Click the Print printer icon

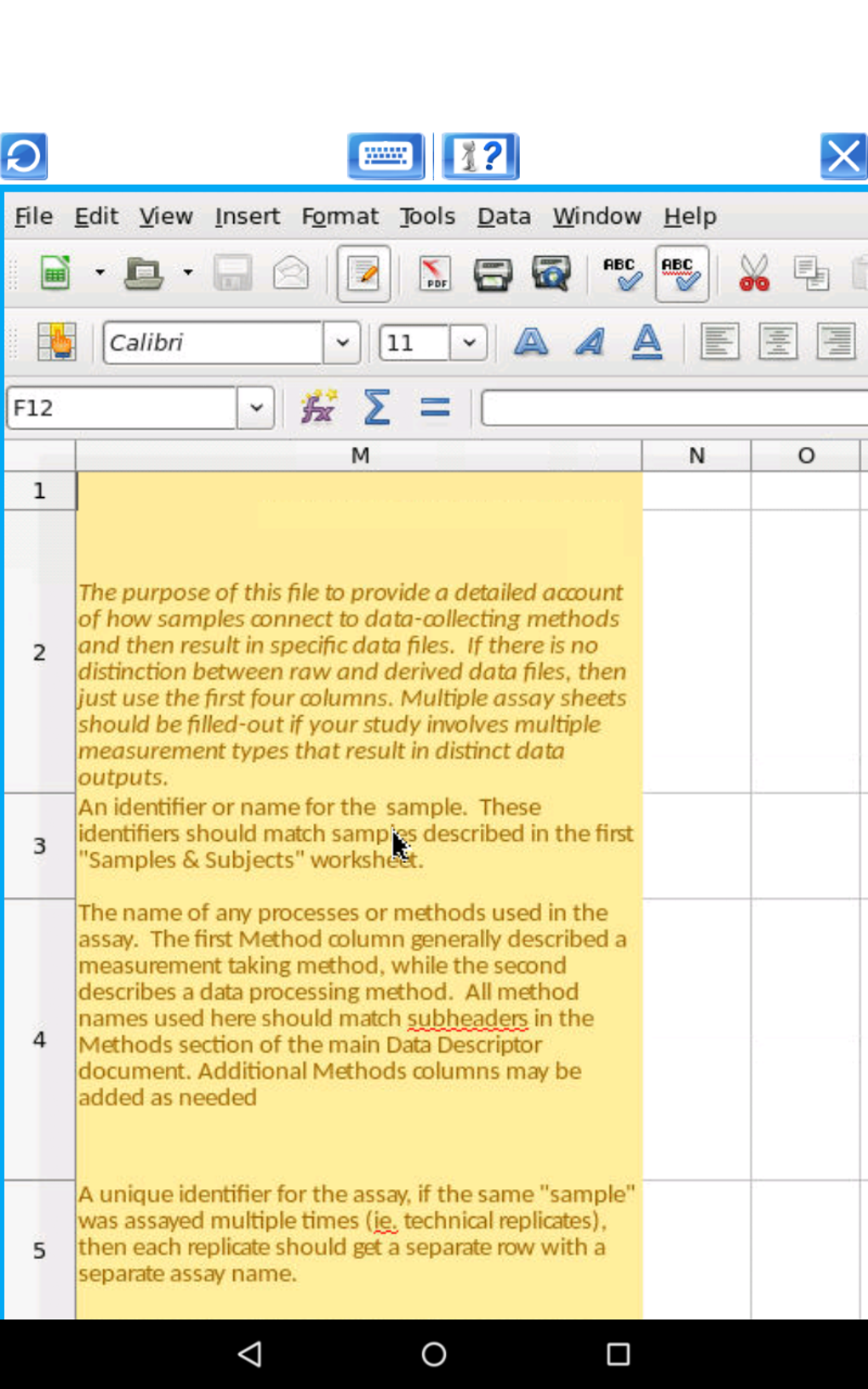point(493,273)
